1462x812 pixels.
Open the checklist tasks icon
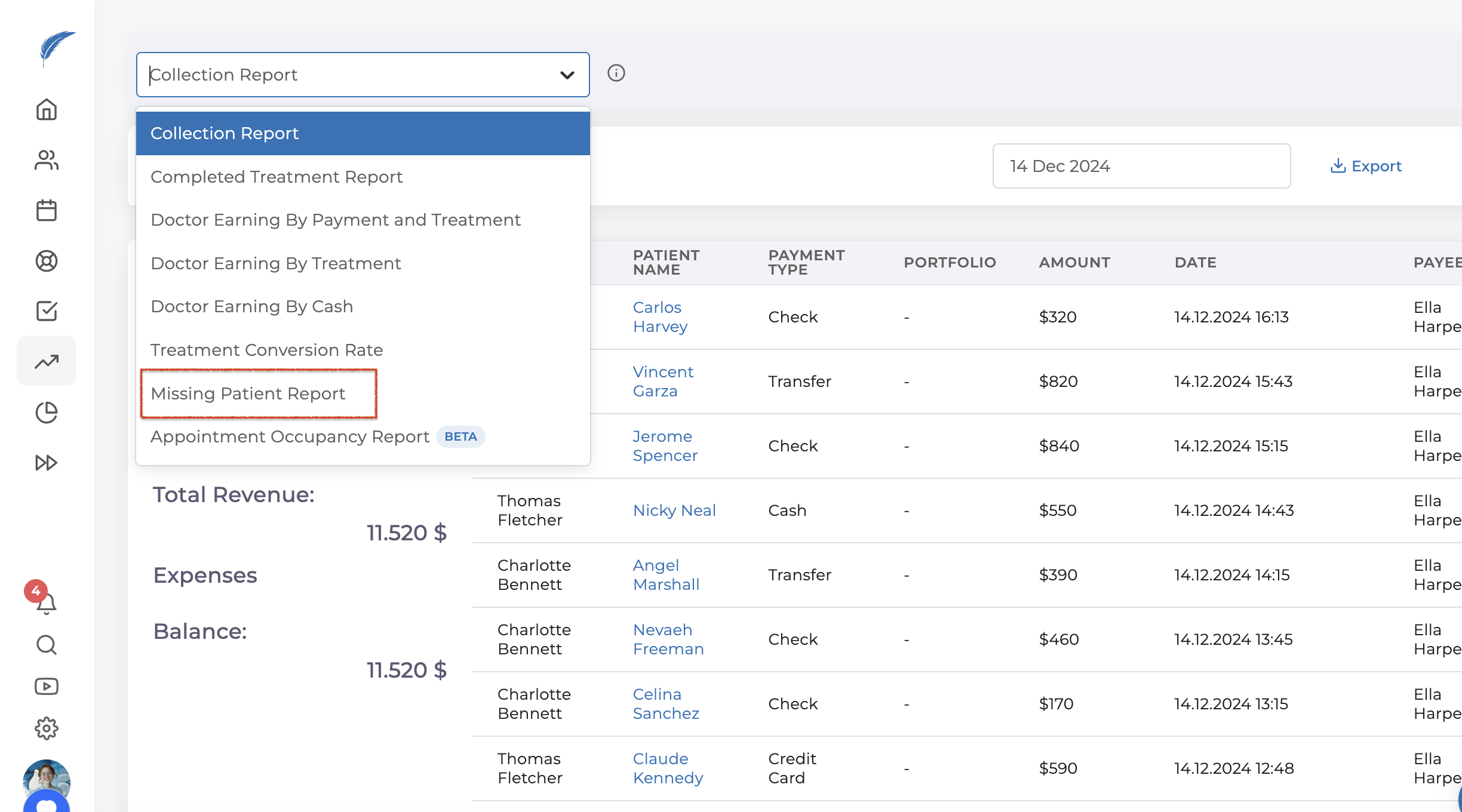click(x=47, y=310)
